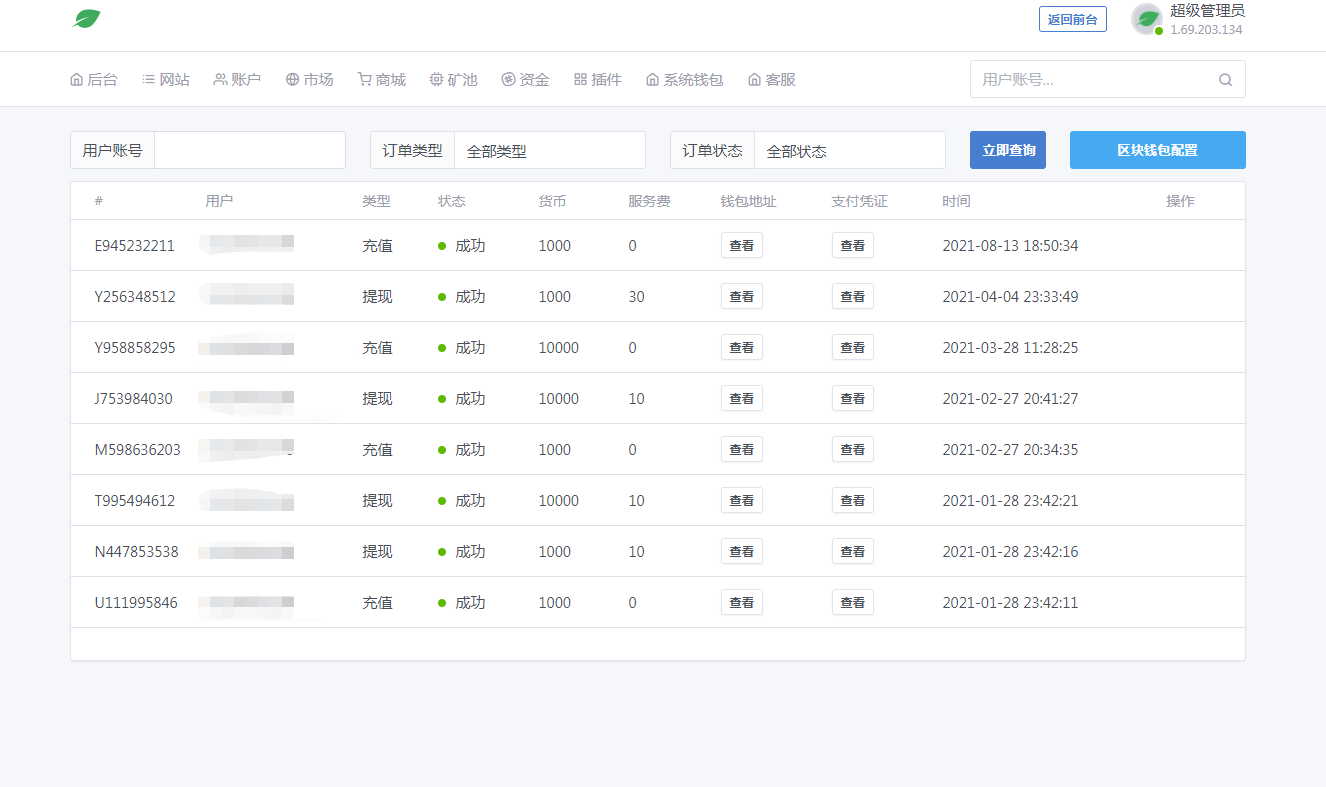This screenshot has height=787, width=1326.
Task: View payment proof for order M598636203
Action: (853, 449)
